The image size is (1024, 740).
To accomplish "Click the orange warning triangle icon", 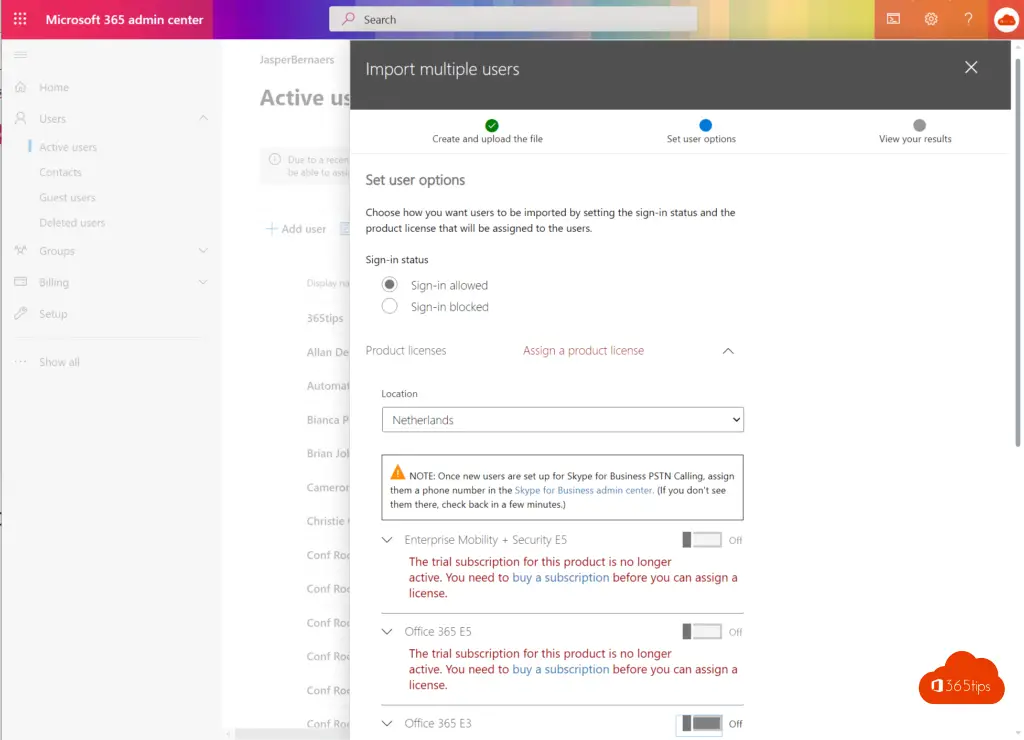I will (398, 472).
